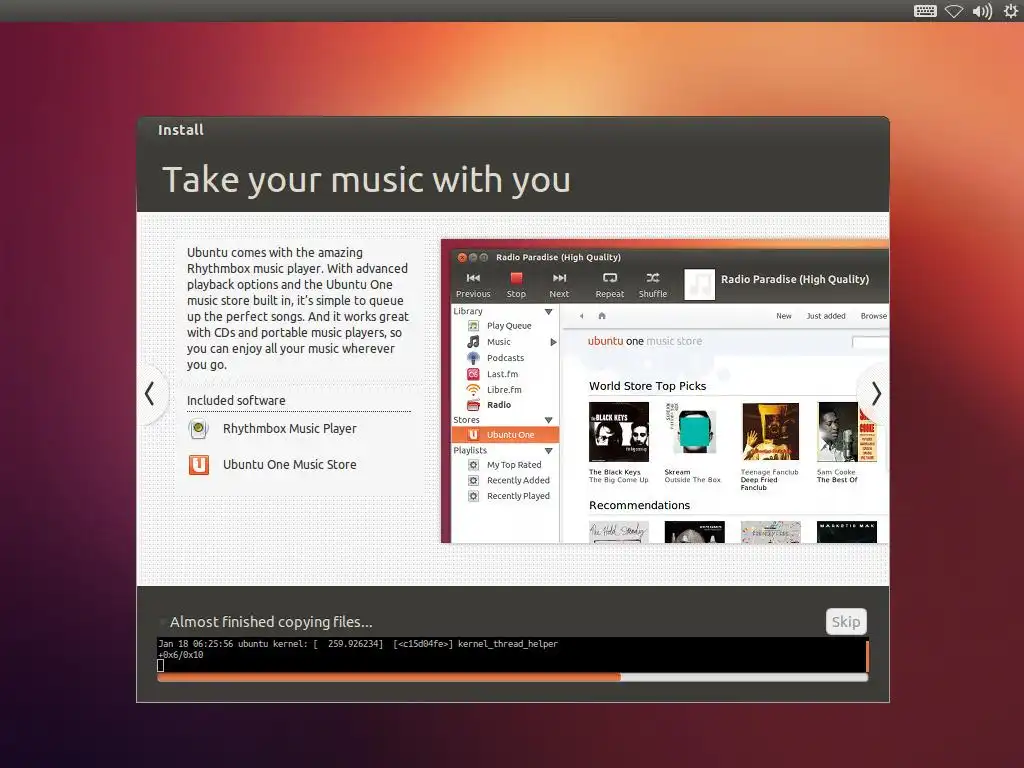Screen dimensions: 1024x768
Task: Open My Top Rated playlist
Action: [513, 465]
